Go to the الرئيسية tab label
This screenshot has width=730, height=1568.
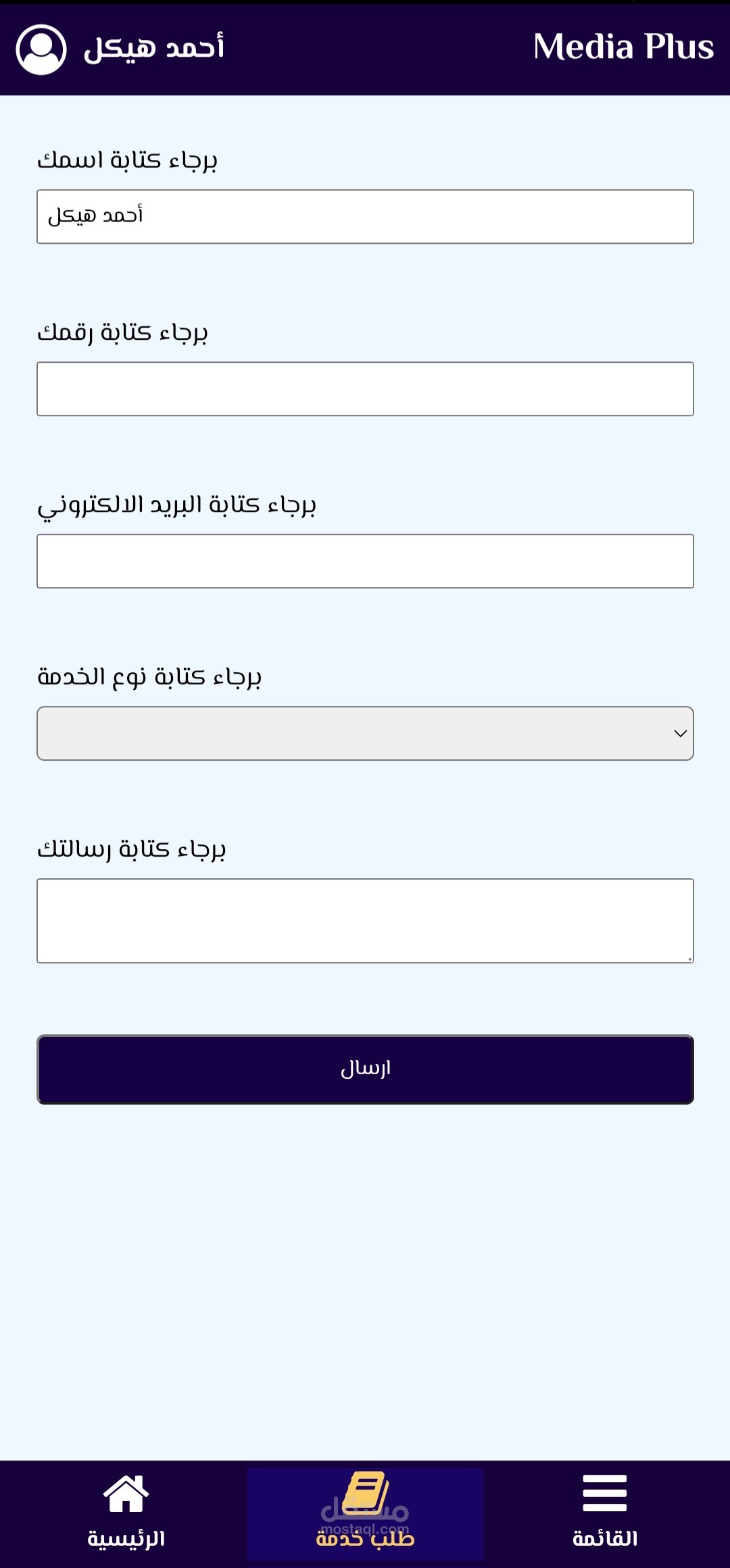point(126,1539)
